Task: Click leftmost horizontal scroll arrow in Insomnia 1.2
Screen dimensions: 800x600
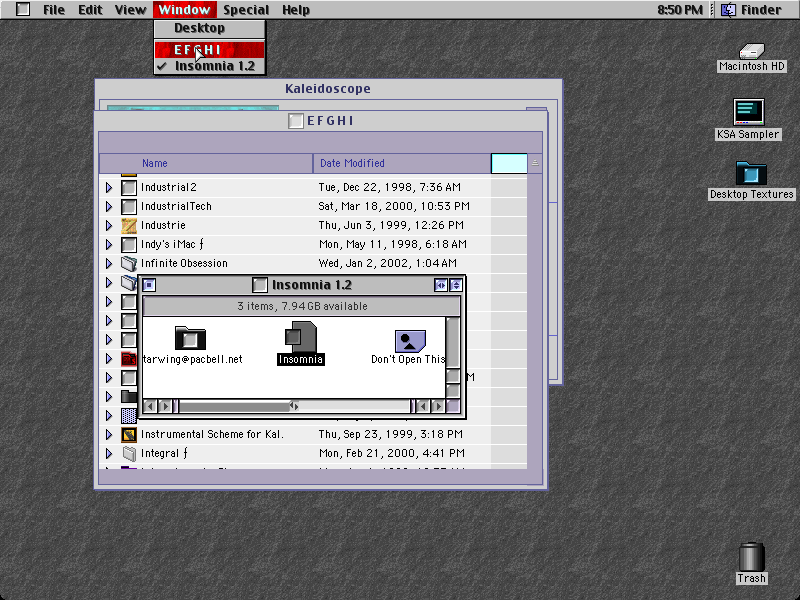Action: [x=149, y=406]
